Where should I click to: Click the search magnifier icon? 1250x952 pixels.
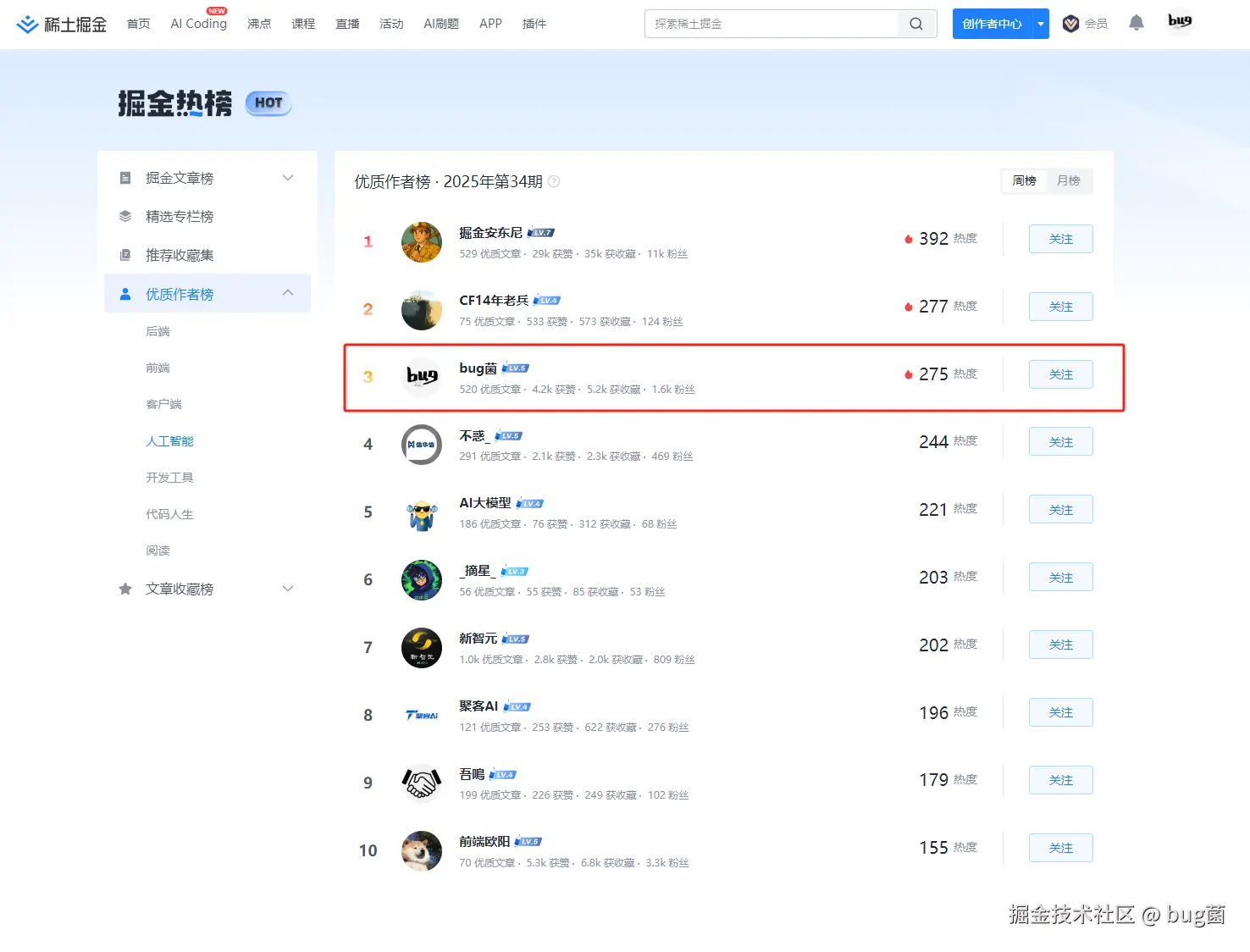coord(915,24)
